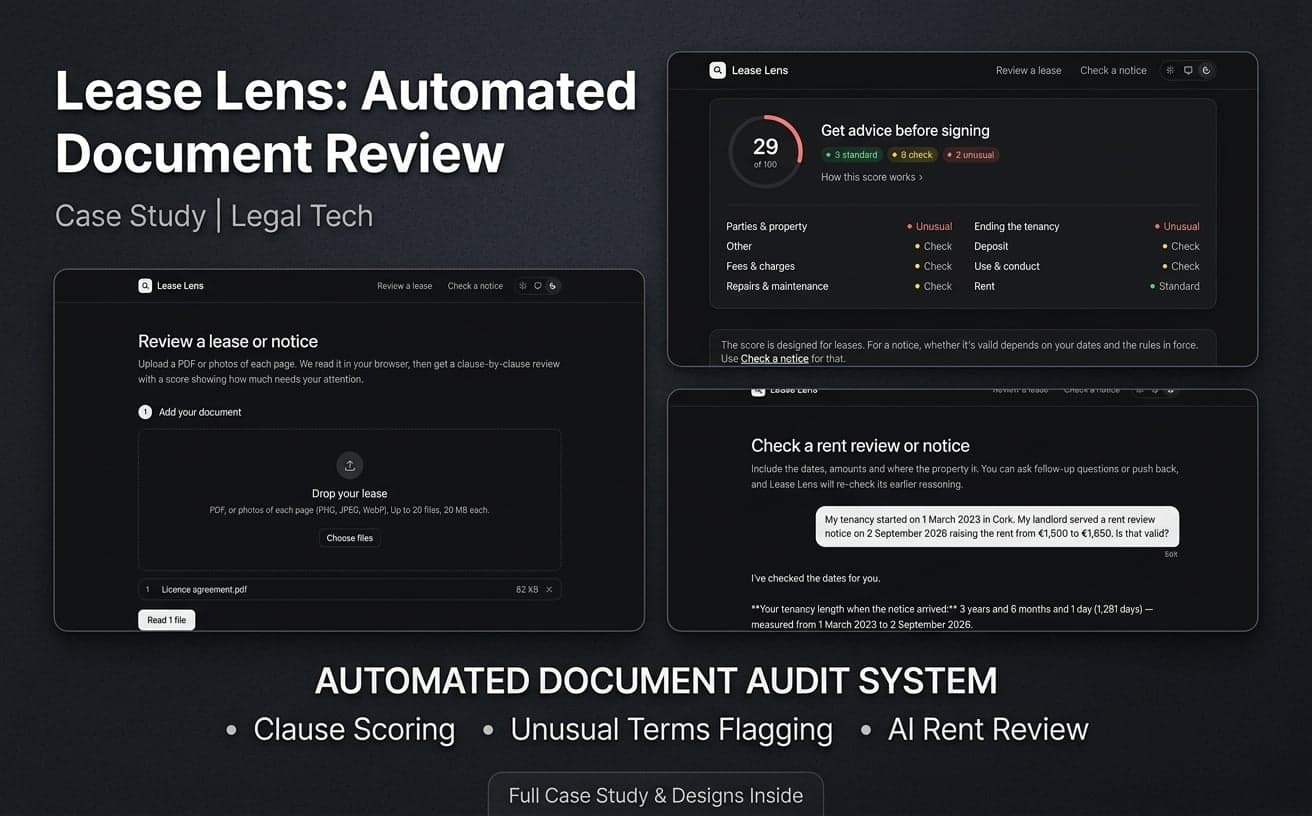Select the Parties & property row
Viewport: 1312px width, 816px height.
pos(839,227)
